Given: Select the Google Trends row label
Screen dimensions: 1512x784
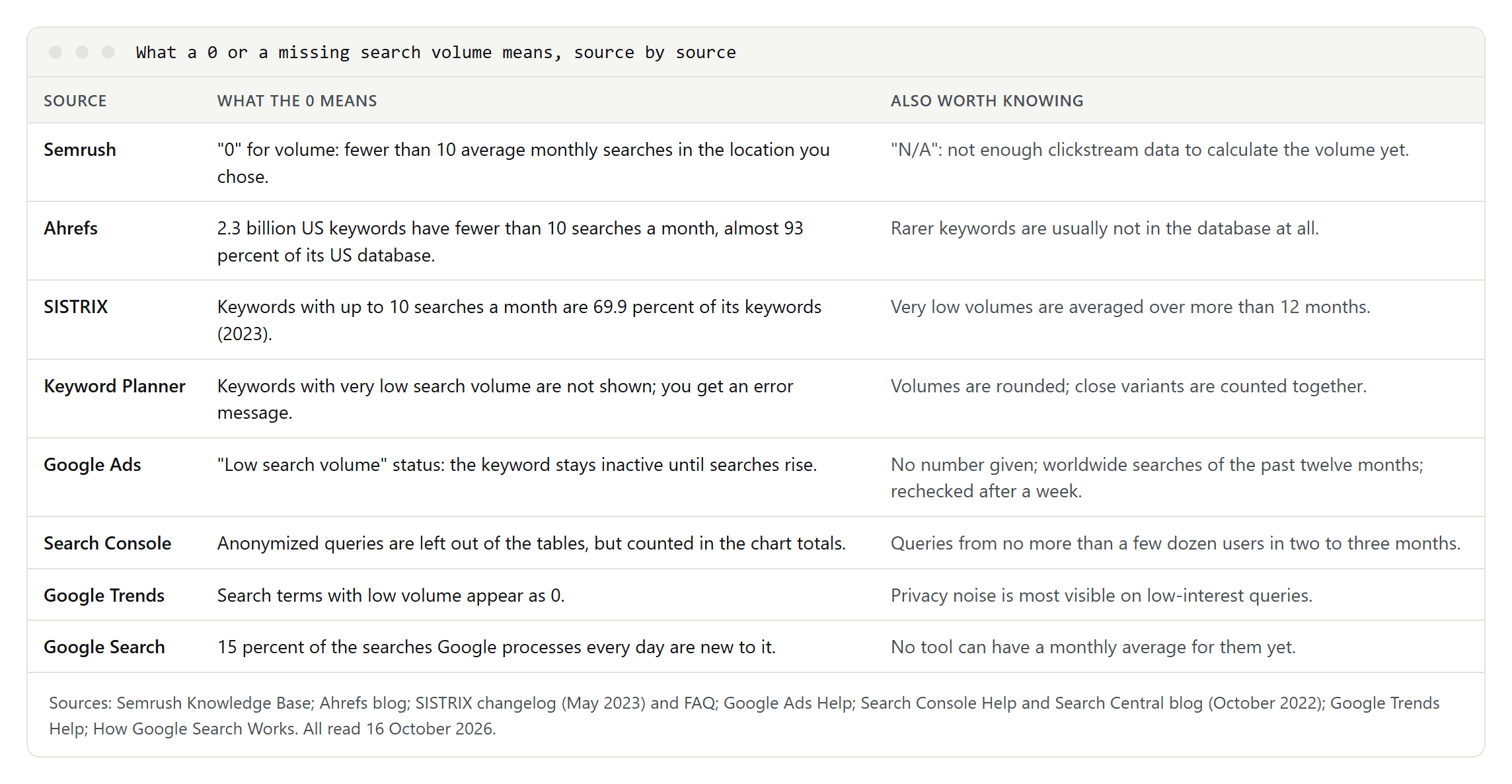Looking at the screenshot, I should (x=104, y=596).
